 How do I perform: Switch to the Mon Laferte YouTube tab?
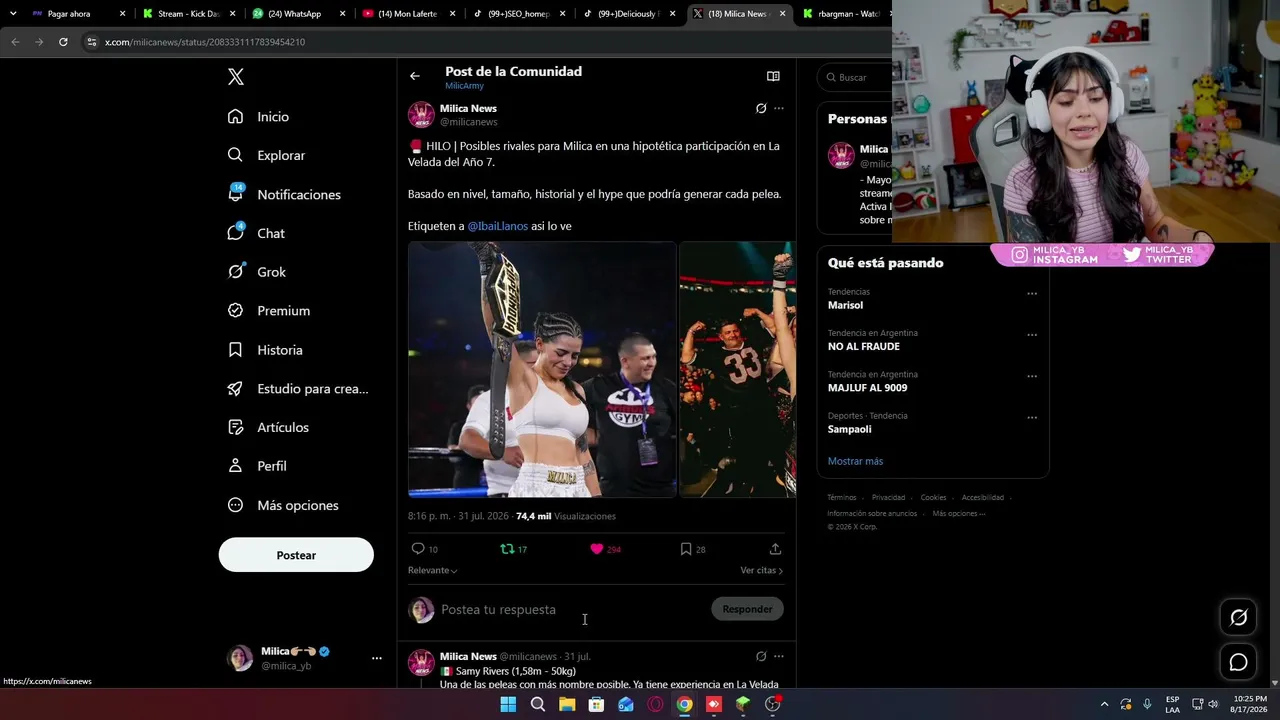(407, 14)
